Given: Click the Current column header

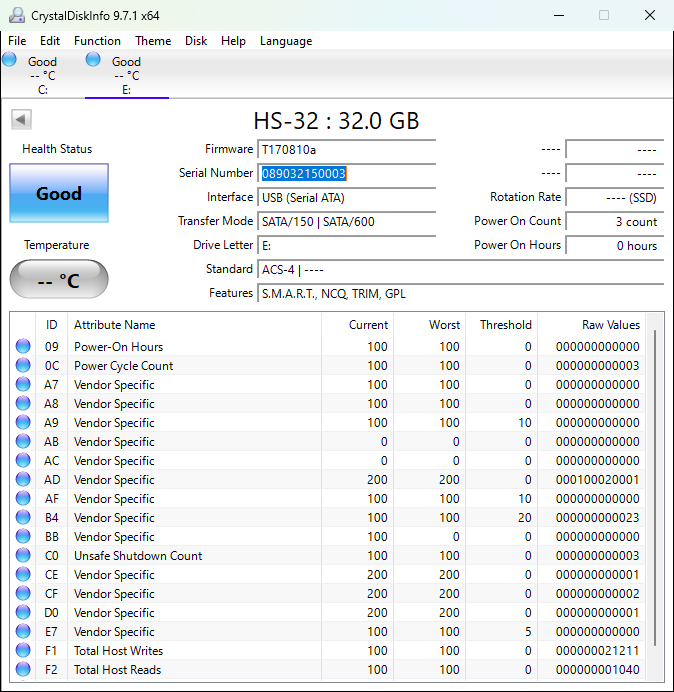Looking at the screenshot, I should coord(358,325).
